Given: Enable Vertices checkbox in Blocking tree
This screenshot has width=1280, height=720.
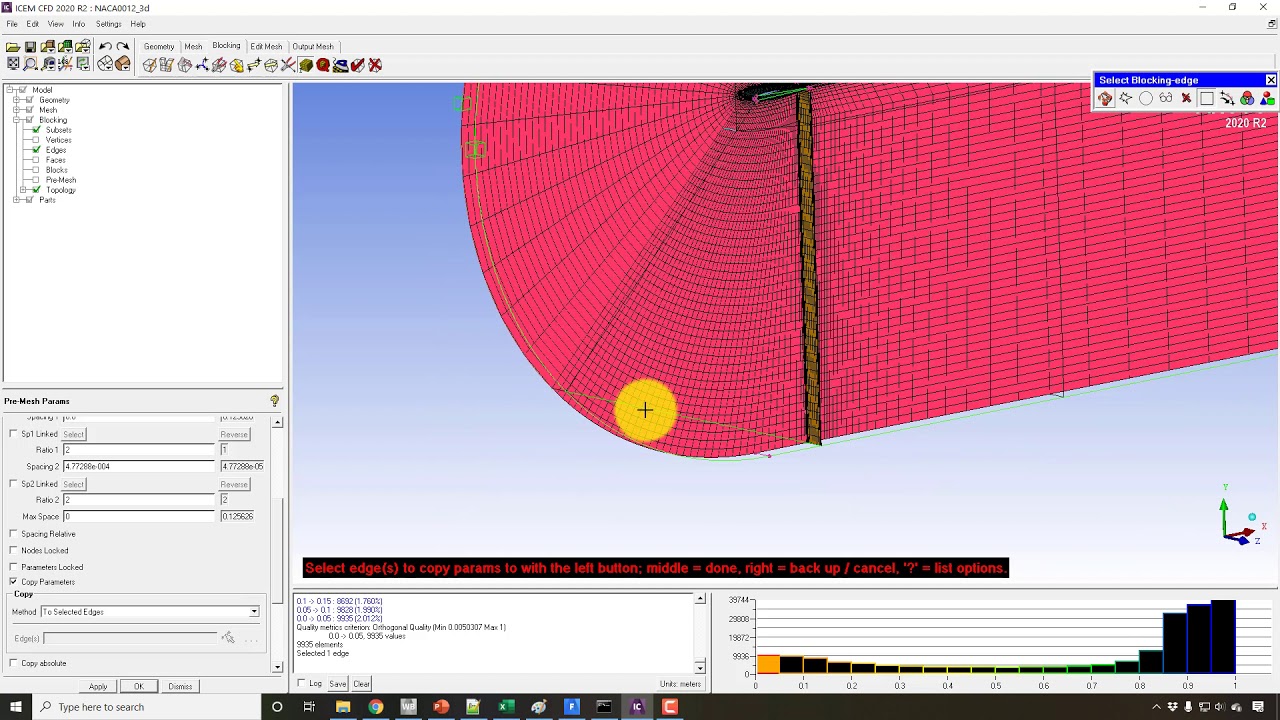Looking at the screenshot, I should click(x=36, y=140).
